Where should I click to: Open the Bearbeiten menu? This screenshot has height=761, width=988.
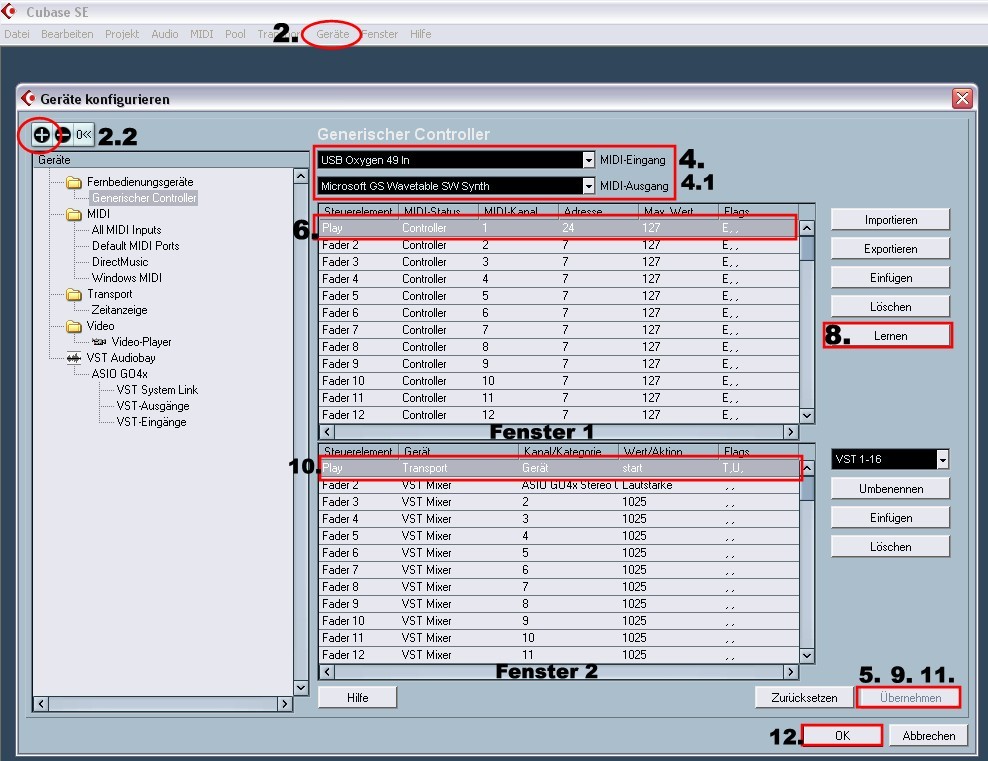67,34
